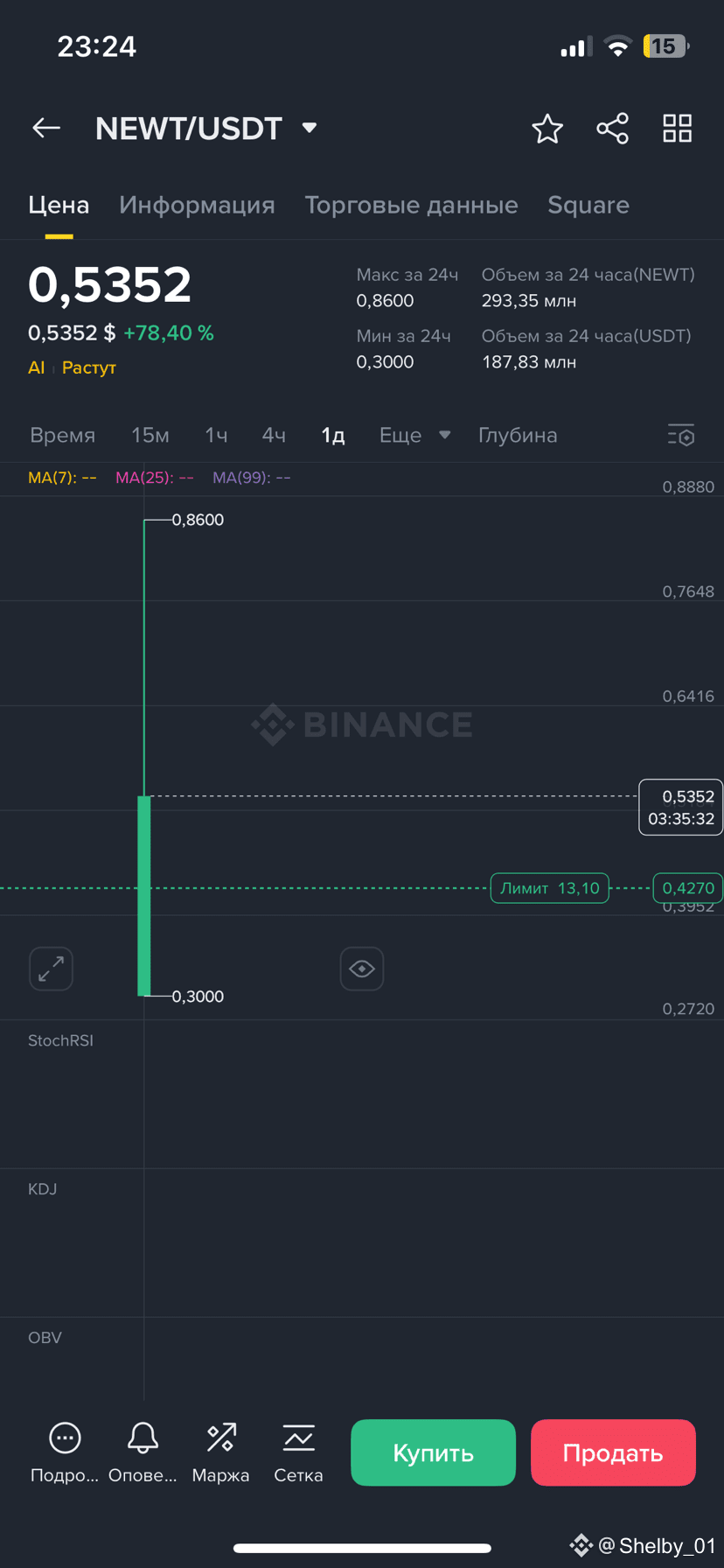This screenshot has height=1568, width=724.
Task: Tap the back arrow icon
Action: pos(46,129)
